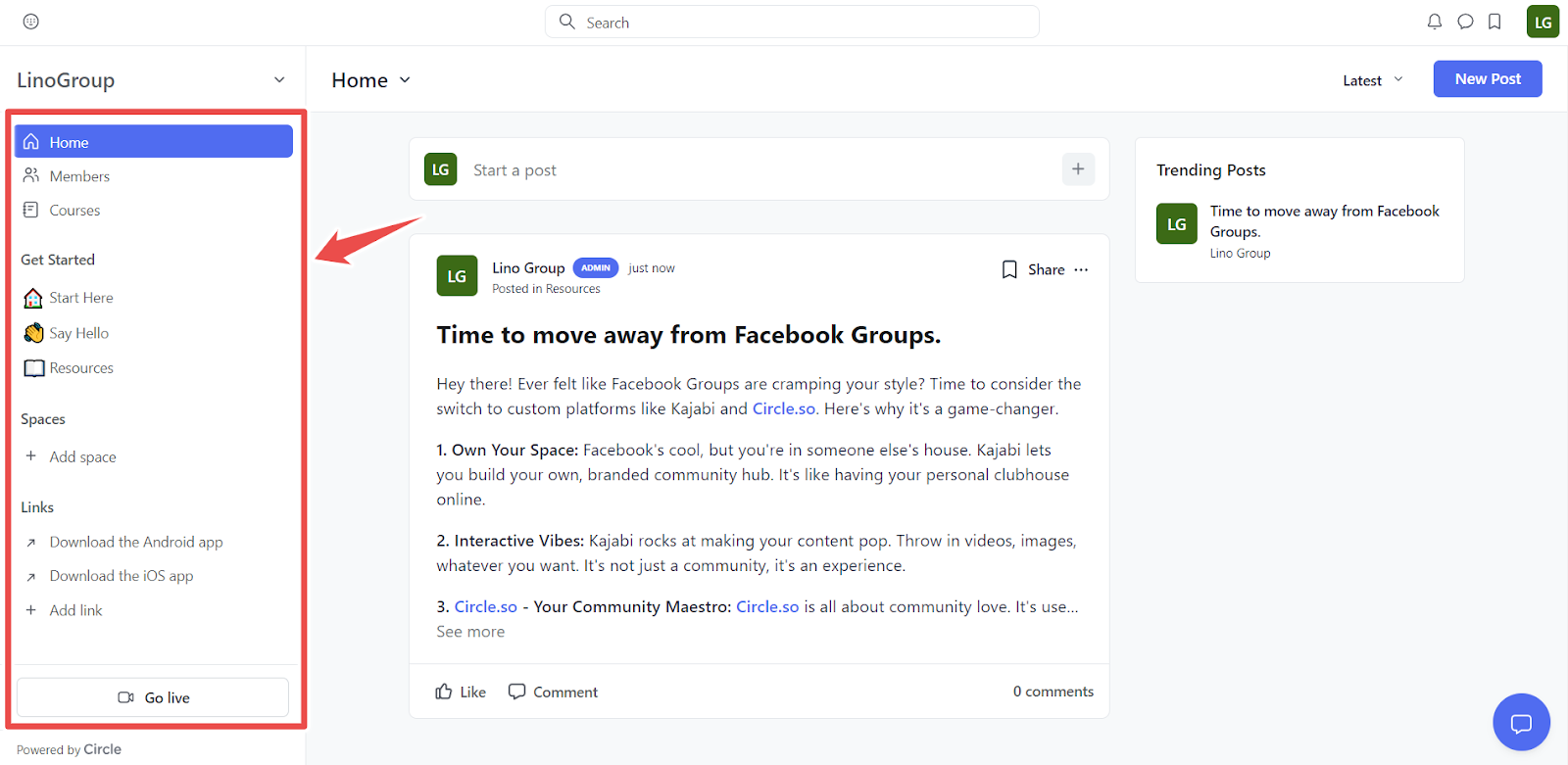Click the Links section heading
This screenshot has height=765, width=1568.
pyautogui.click(x=37, y=507)
